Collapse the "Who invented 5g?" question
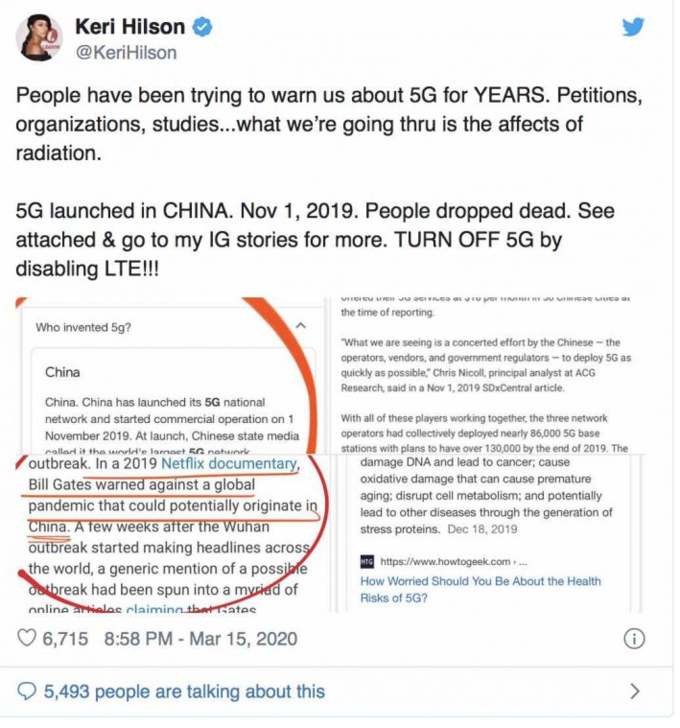 click(x=300, y=326)
